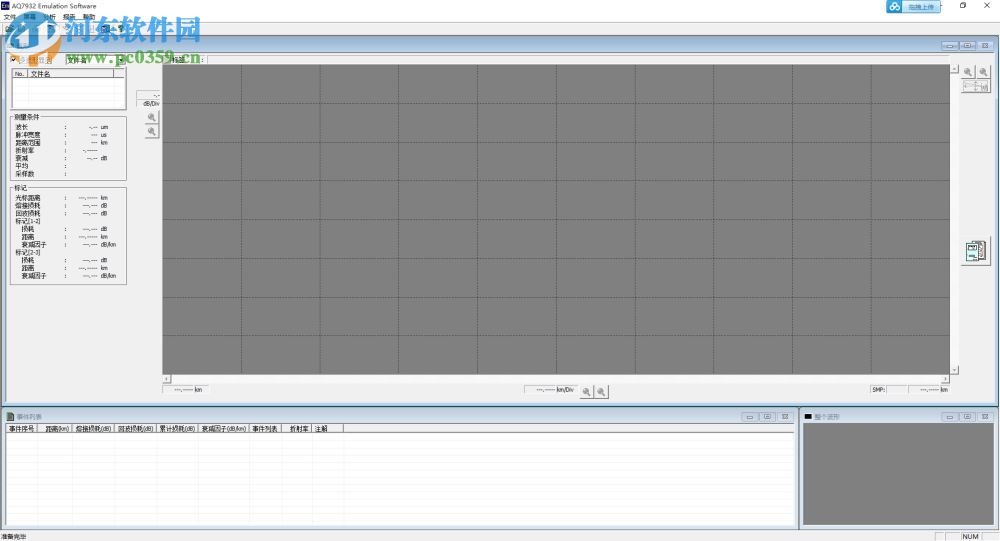Click the 标记[1-2] label in the marker panel

[x=28, y=221]
